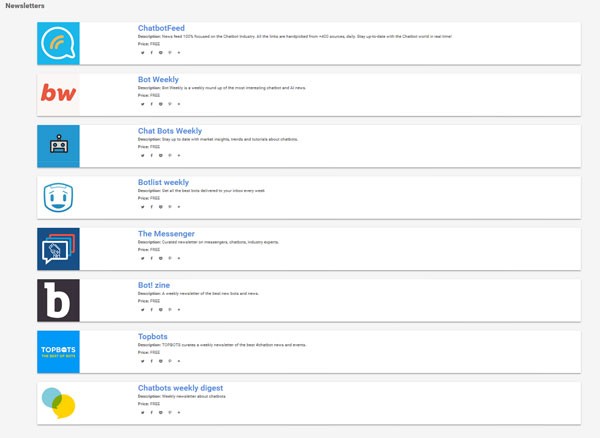
Task: Click the plus icon under Bot! zine
Action: [179, 310]
